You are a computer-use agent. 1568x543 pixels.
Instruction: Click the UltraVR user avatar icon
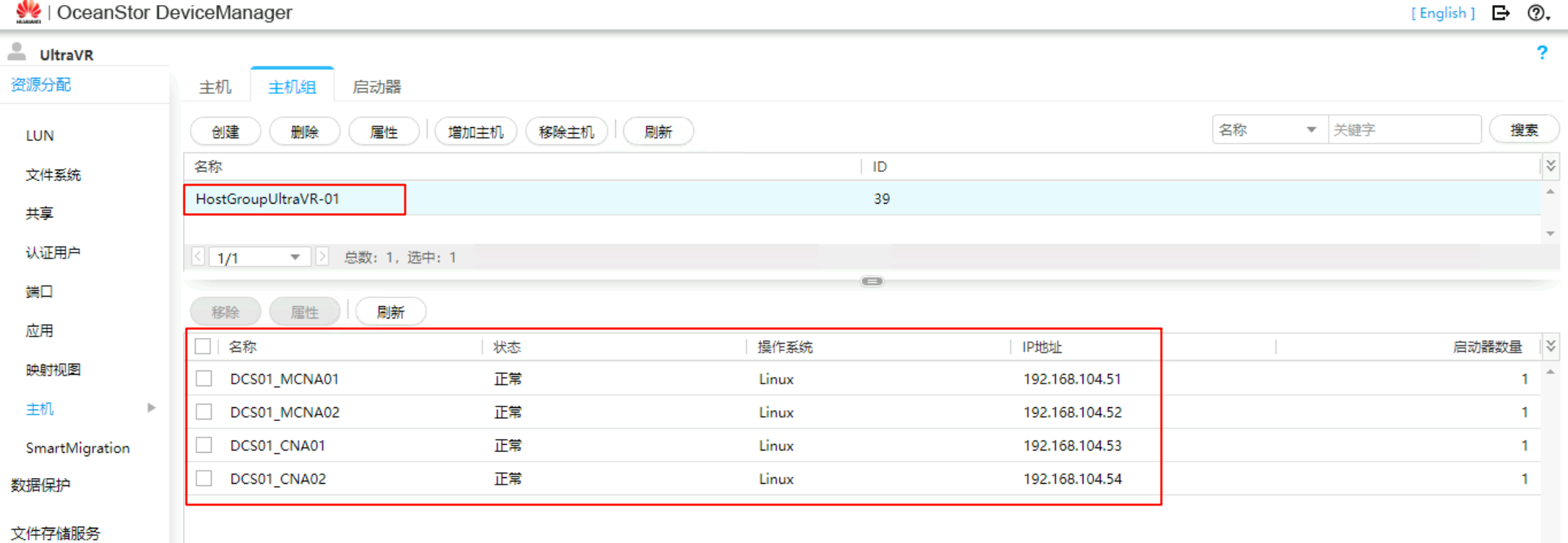(x=17, y=52)
